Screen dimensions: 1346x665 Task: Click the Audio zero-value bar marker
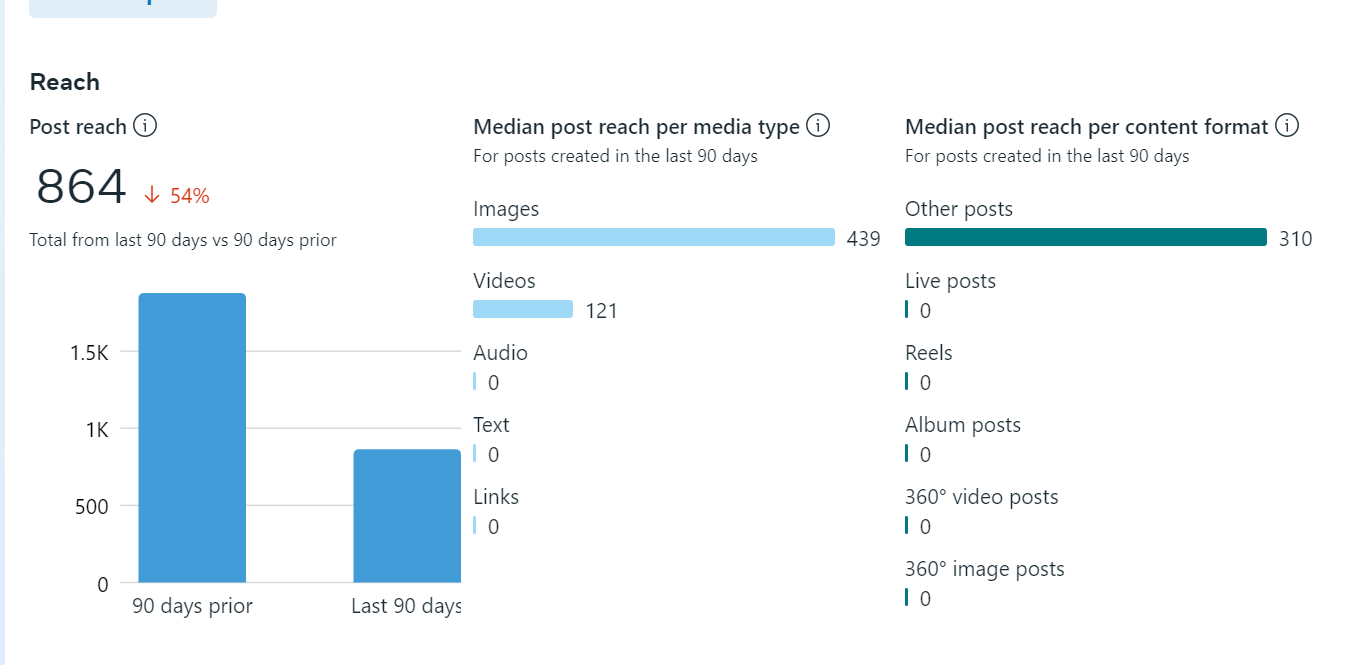(x=475, y=381)
